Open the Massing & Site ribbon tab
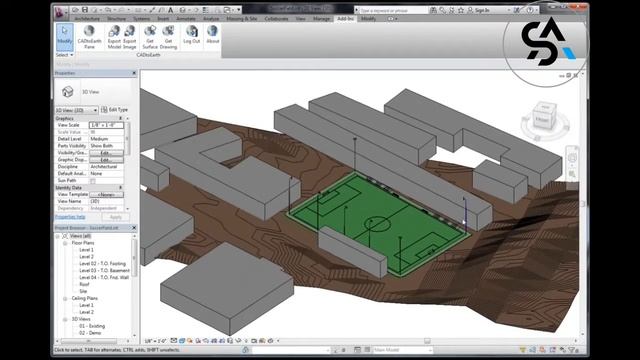This screenshot has height=360, width=640. [242, 19]
